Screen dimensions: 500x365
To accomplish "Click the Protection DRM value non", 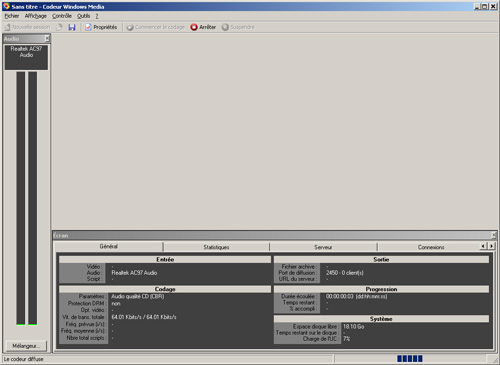I will pos(116,303).
